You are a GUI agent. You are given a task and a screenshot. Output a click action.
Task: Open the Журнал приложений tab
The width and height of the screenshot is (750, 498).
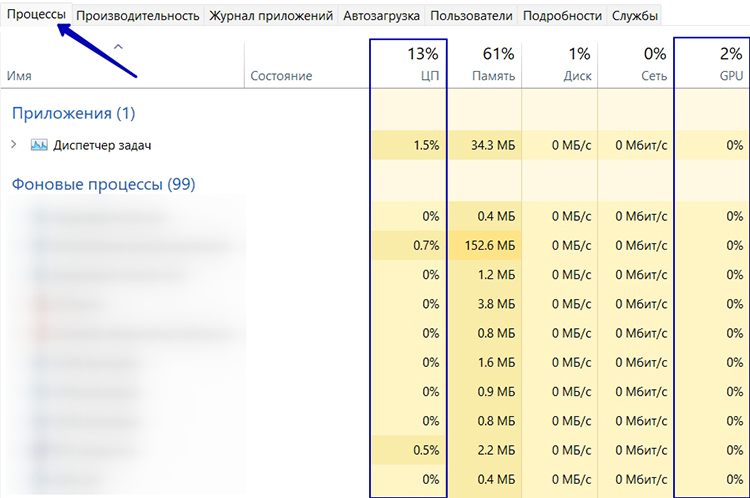click(x=271, y=16)
